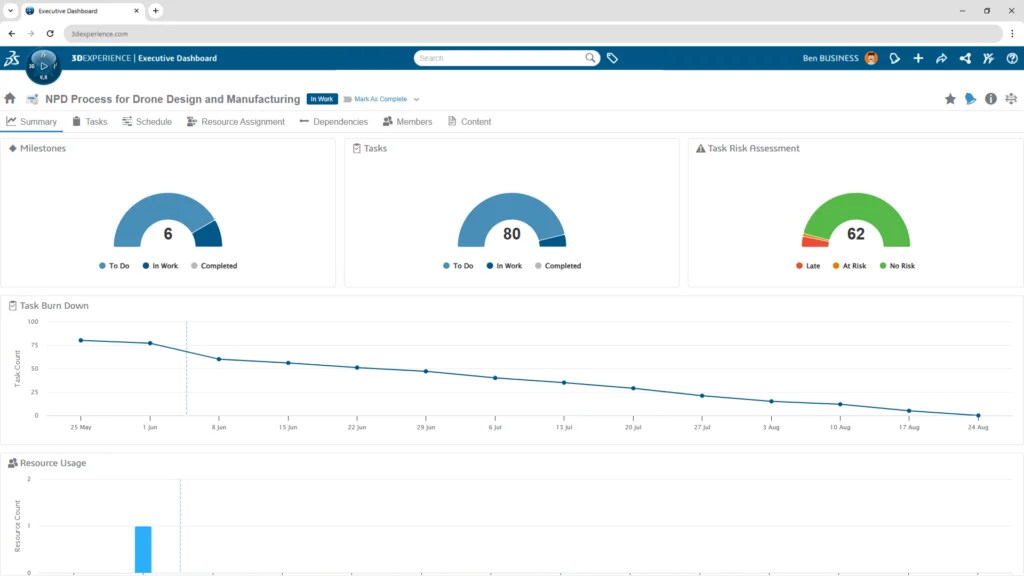
Task: Favorite the project with star icon
Action: (x=950, y=99)
